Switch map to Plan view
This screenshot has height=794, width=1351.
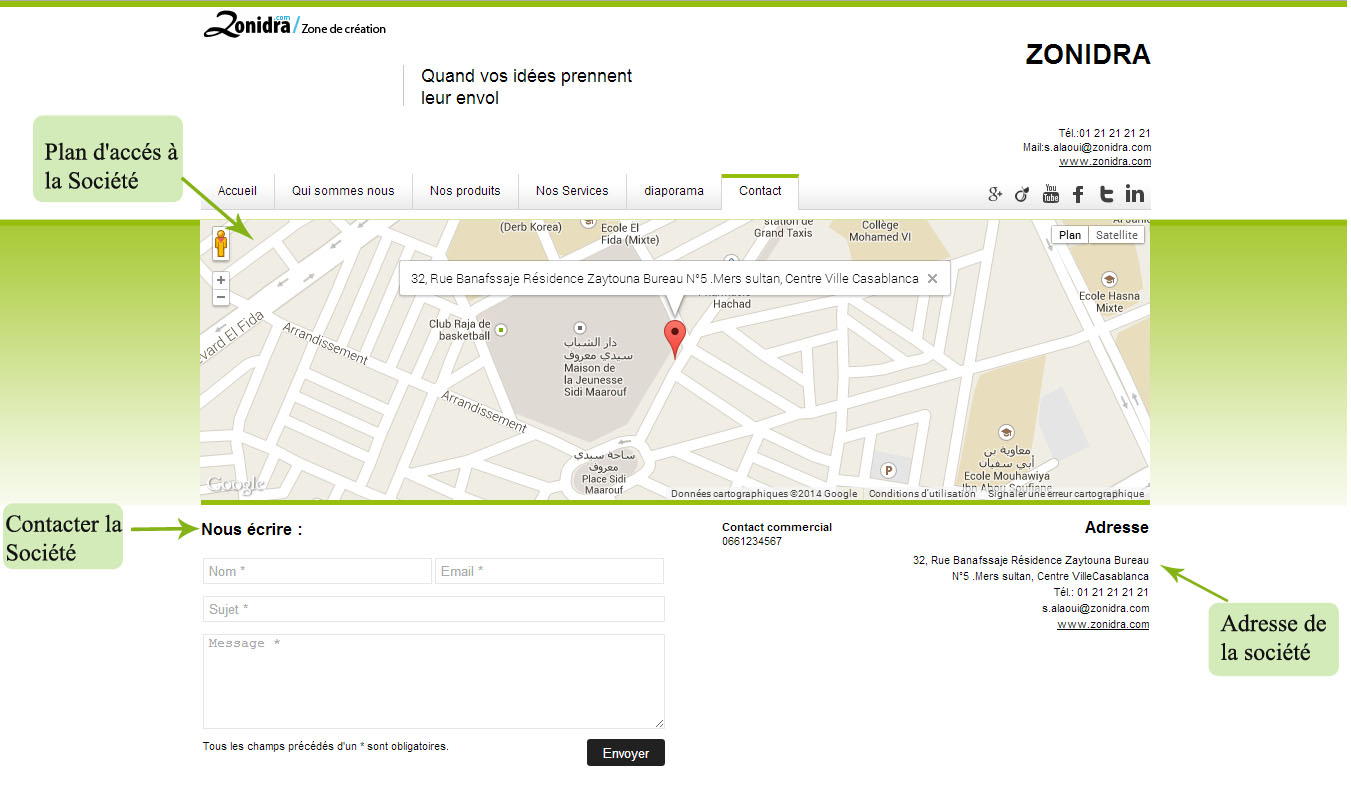tap(1070, 235)
